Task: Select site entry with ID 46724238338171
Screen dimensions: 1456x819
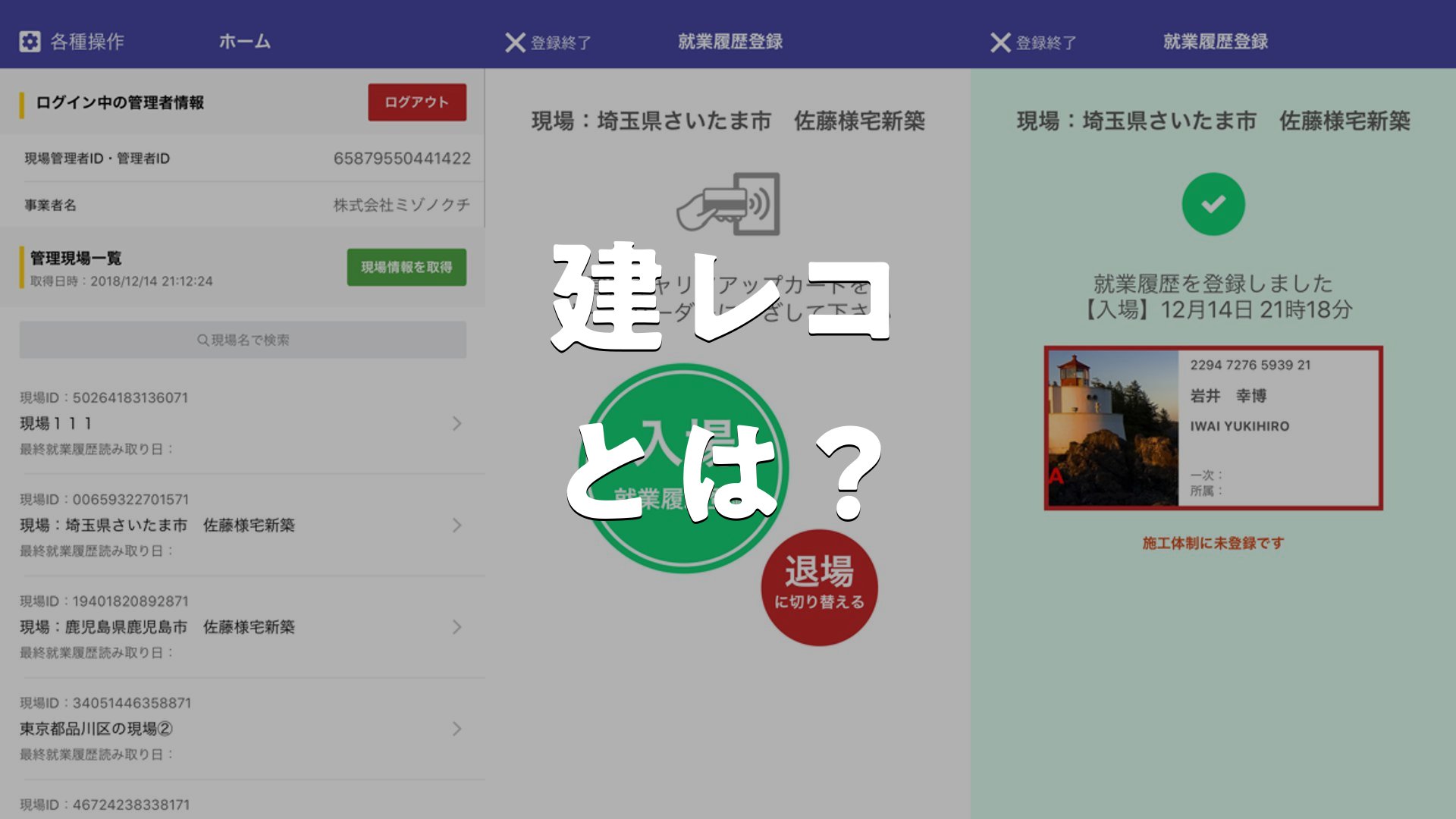Action: pyautogui.click(x=105, y=805)
